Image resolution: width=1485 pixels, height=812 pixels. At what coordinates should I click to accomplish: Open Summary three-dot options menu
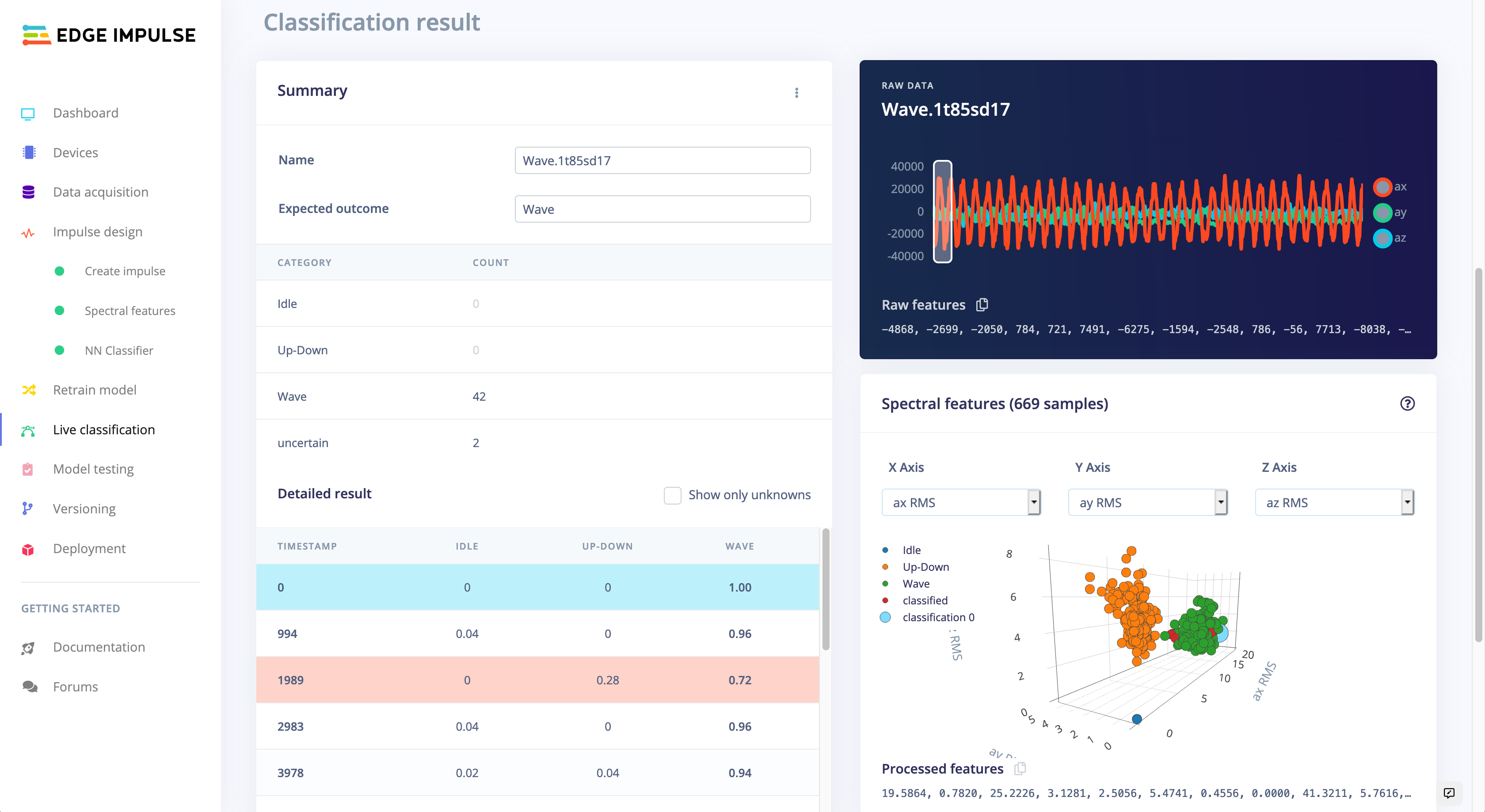tap(796, 93)
